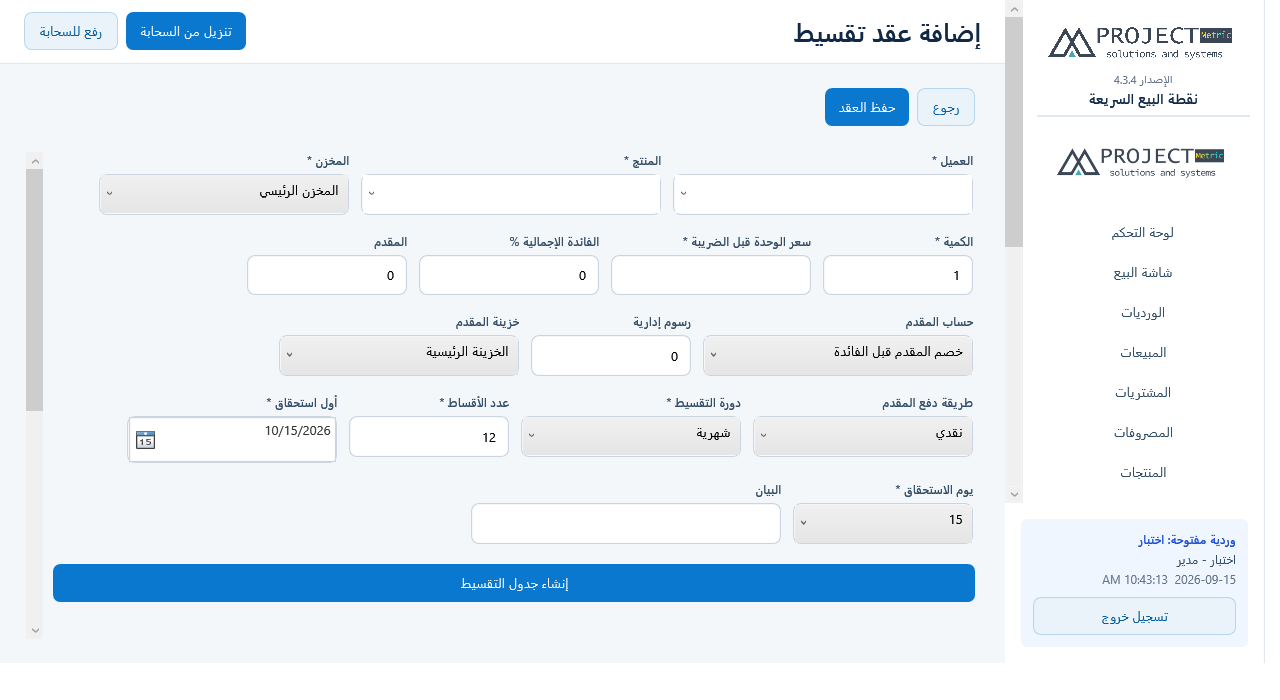The width and height of the screenshot is (1280, 700).
Task: Click the form panel scrollbar thumb
Action: 35,290
